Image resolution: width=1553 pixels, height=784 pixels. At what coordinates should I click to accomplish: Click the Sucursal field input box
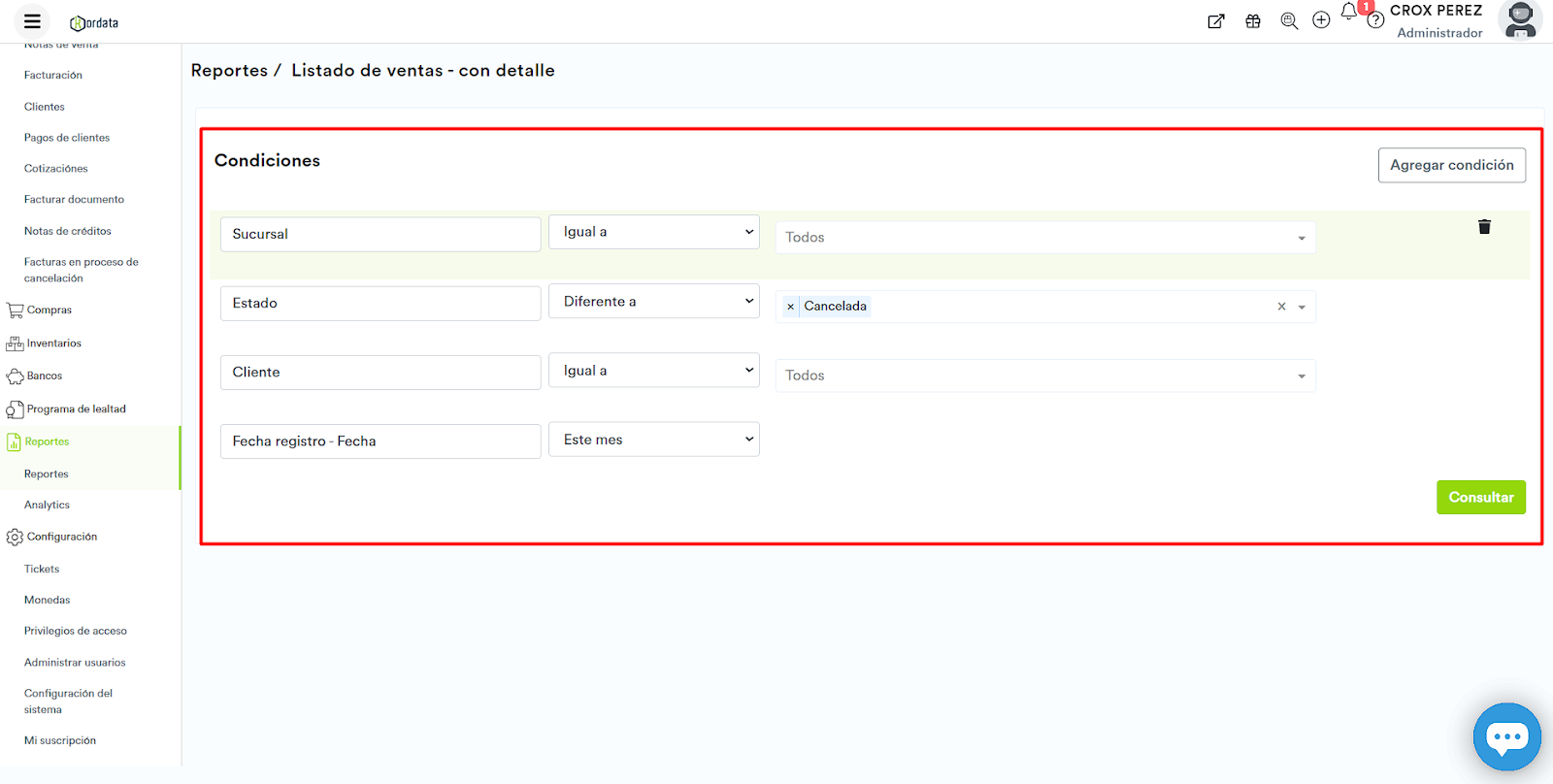380,234
